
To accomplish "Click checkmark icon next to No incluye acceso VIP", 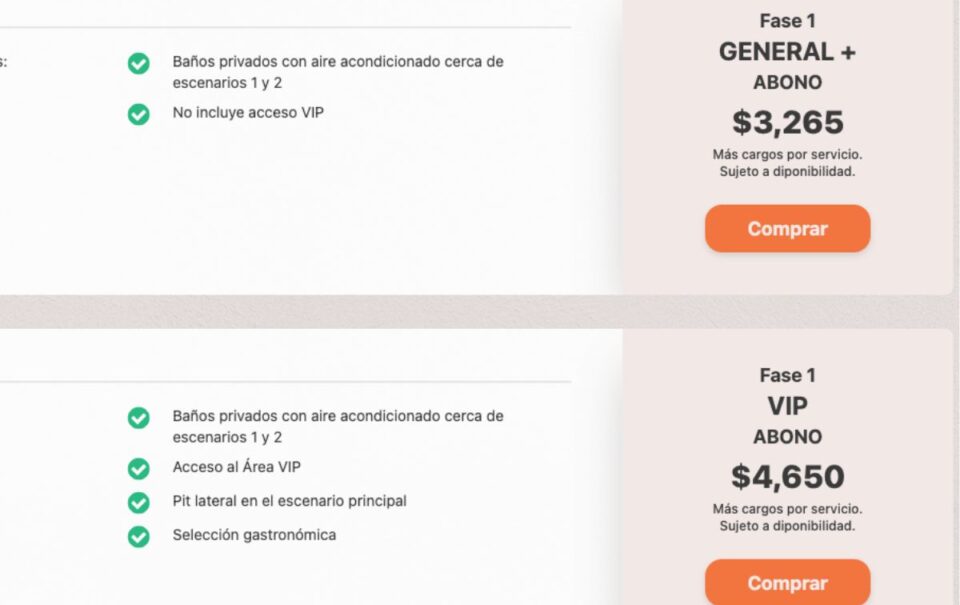I will point(138,114).
